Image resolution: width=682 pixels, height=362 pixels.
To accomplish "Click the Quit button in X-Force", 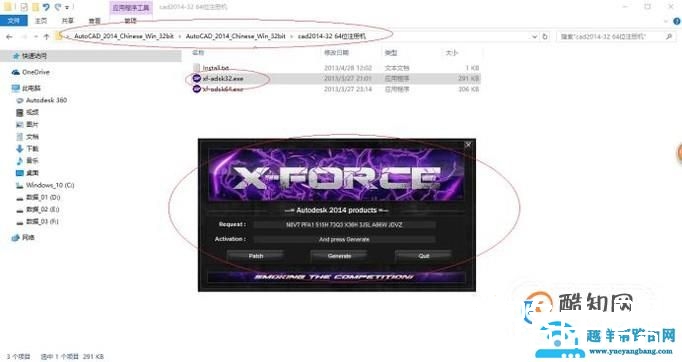I will pyautogui.click(x=424, y=256).
